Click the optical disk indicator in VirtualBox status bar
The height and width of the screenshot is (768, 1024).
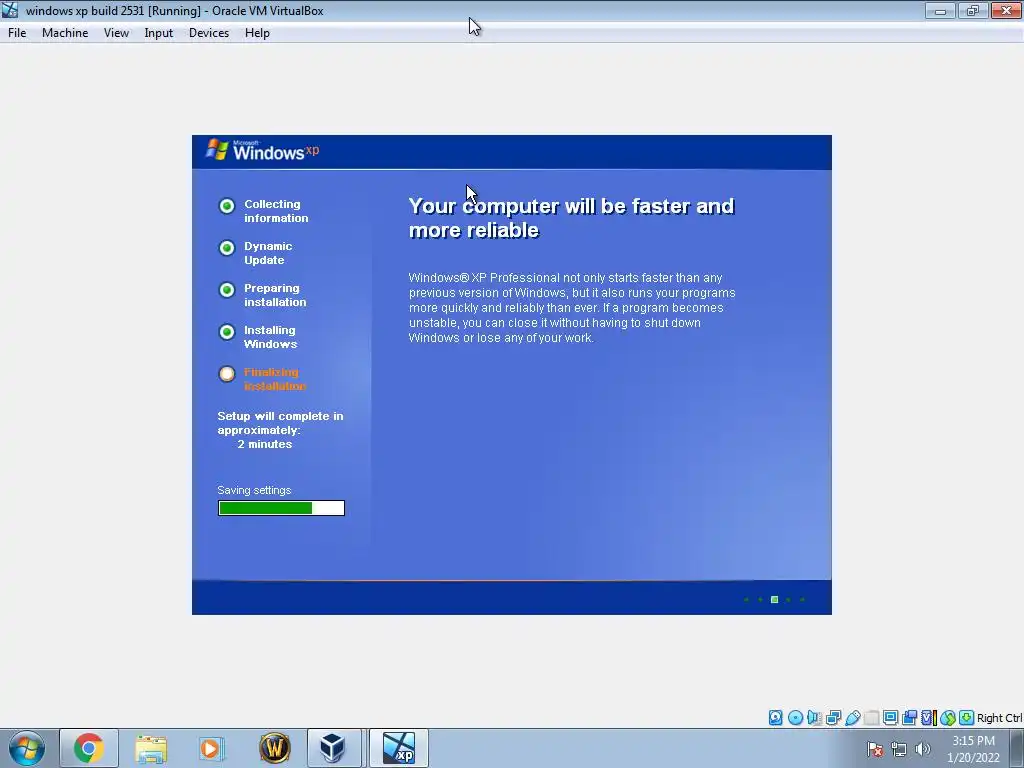[x=795, y=718]
